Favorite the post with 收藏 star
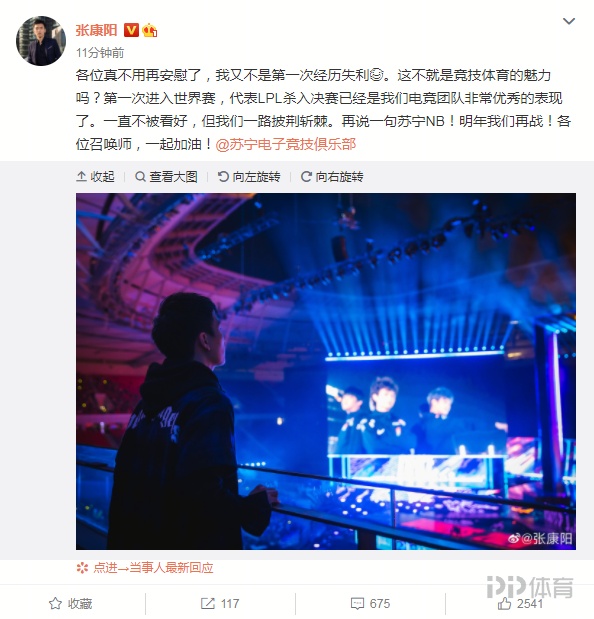Image resolution: width=594 pixels, height=619 pixels. coord(71,603)
